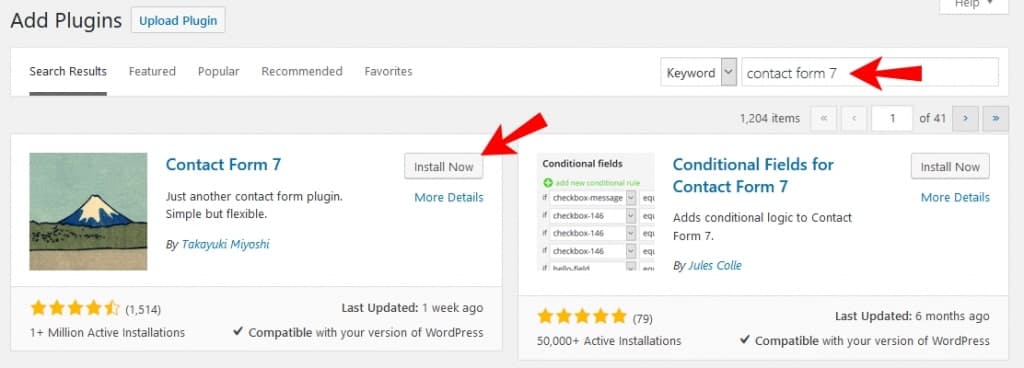The height and width of the screenshot is (368, 1024).
Task: Switch to the Search Results tab
Action: tap(68, 71)
